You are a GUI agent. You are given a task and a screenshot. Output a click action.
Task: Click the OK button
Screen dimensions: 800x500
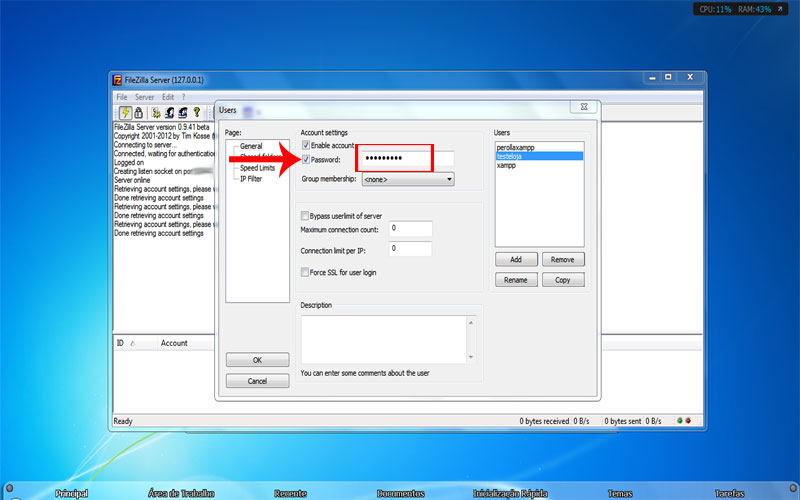(x=258, y=360)
